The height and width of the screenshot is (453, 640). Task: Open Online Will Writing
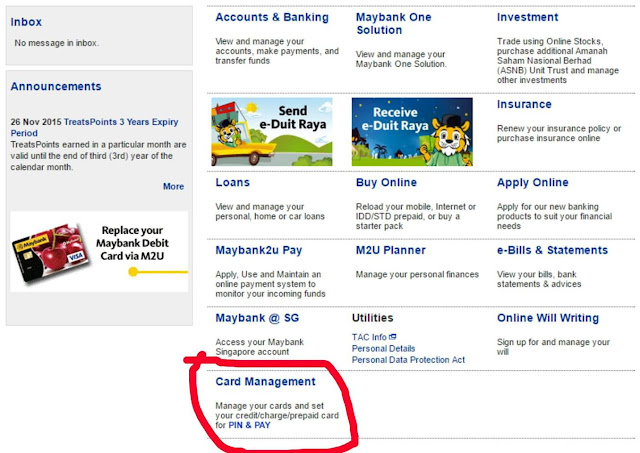(x=548, y=318)
